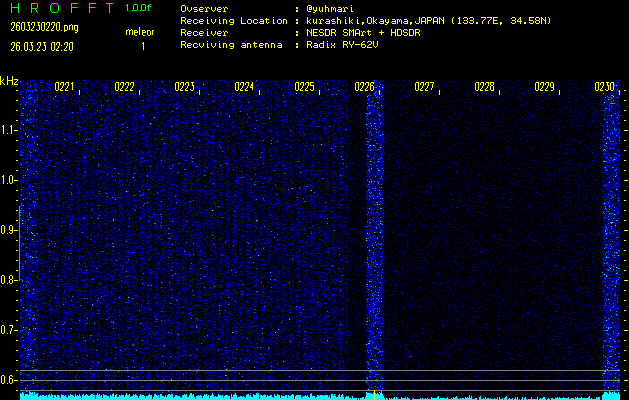Viewport: 629px width, 400px height.
Task: Click the 1.0 frequency axis label
Action: point(9,180)
